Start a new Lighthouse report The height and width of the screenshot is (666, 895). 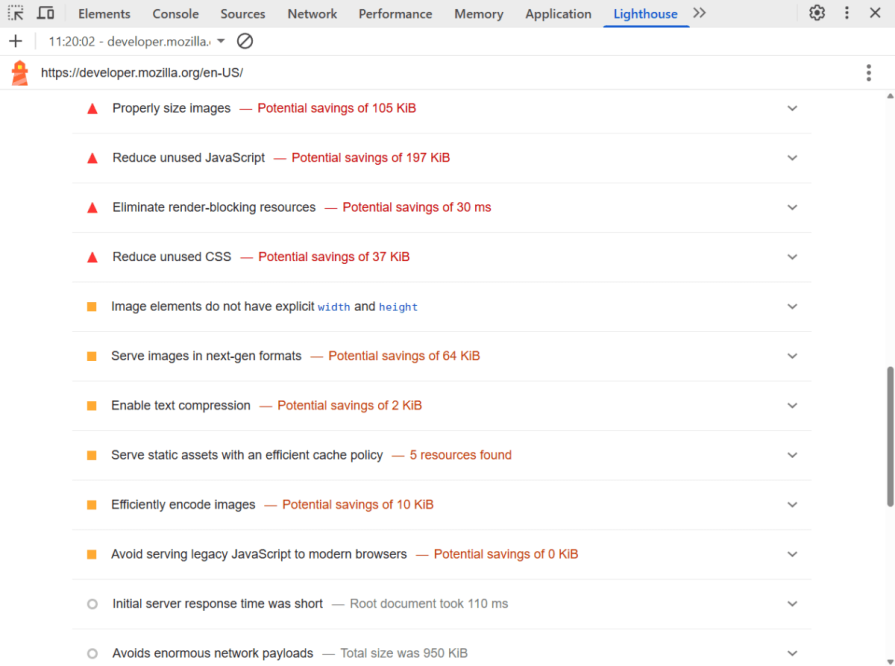[x=14, y=42]
